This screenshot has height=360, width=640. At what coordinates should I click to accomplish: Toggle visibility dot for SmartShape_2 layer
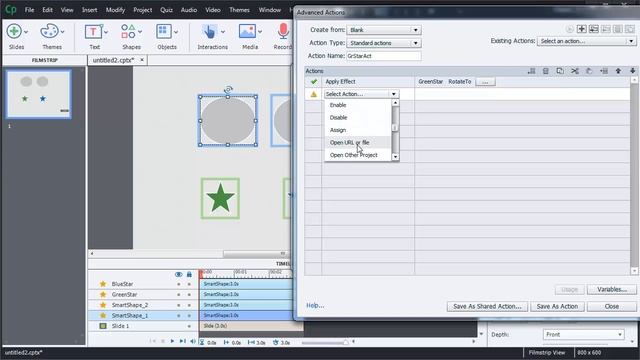(x=178, y=305)
